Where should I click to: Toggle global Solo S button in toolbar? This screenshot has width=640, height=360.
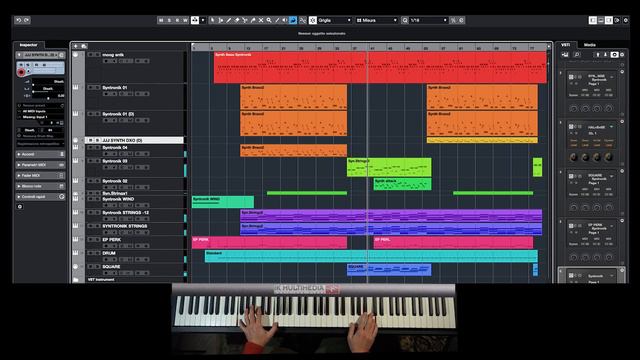(169, 20)
